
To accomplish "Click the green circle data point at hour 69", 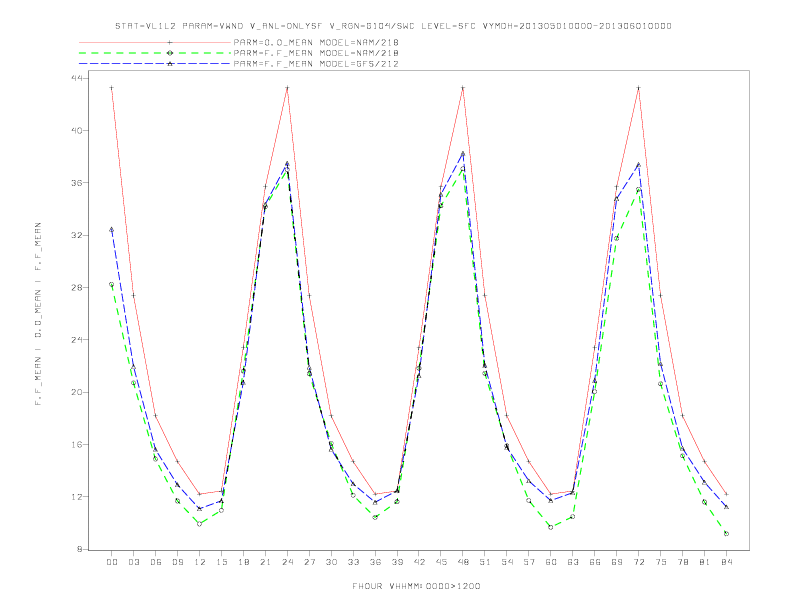I will (x=617, y=238).
